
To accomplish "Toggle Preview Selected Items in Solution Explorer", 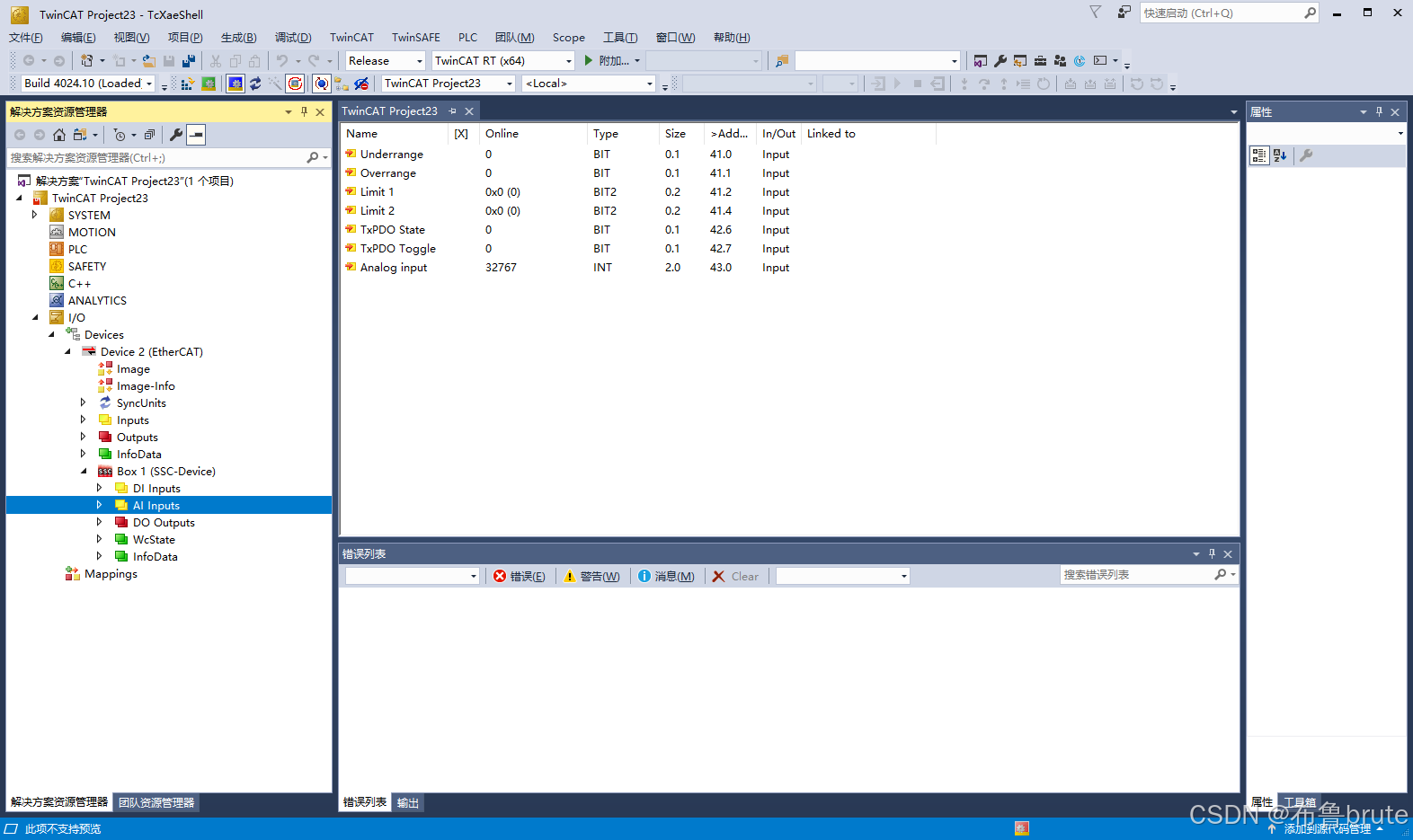I will point(196,135).
